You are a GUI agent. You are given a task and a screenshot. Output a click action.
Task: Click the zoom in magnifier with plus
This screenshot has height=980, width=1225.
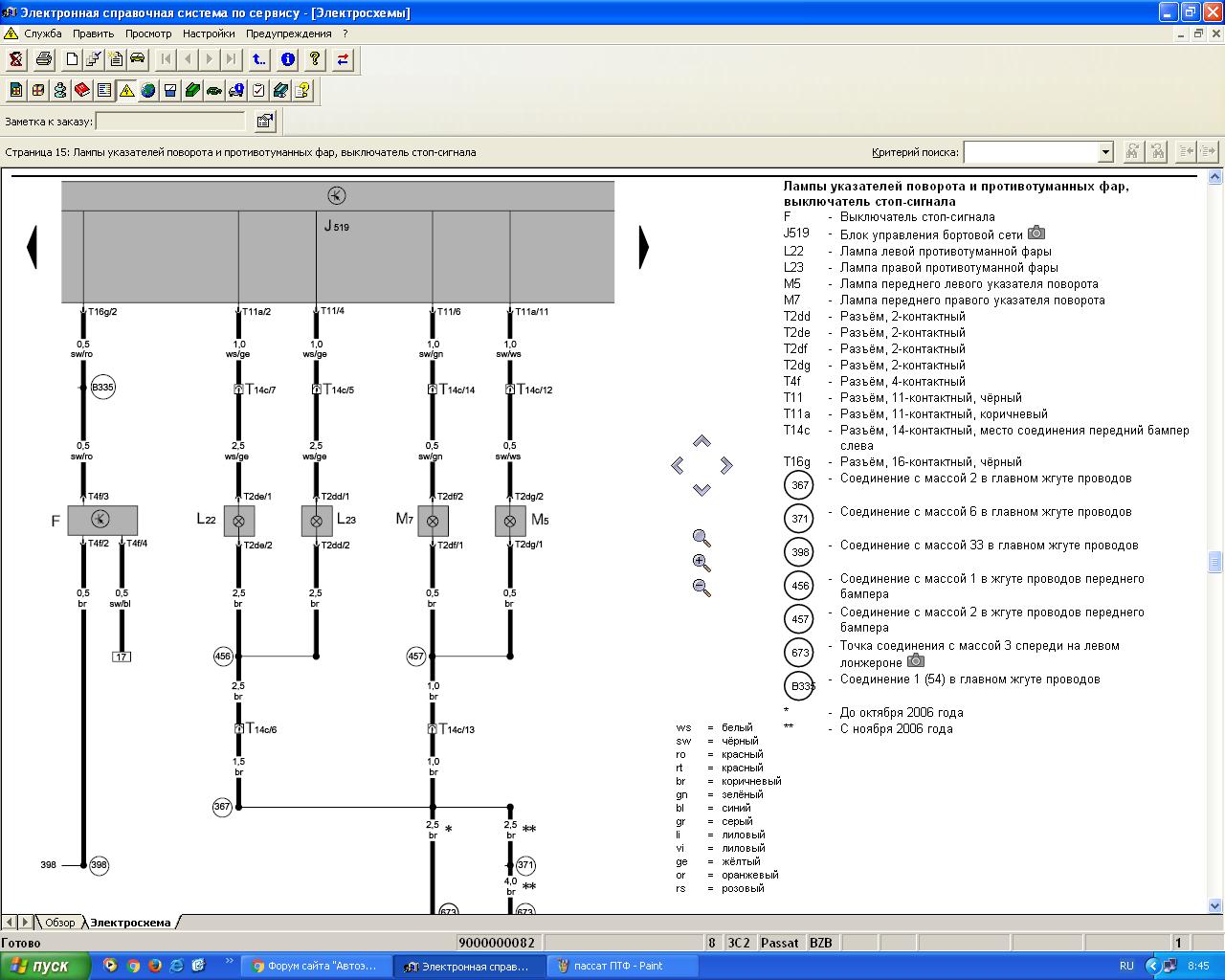[702, 564]
